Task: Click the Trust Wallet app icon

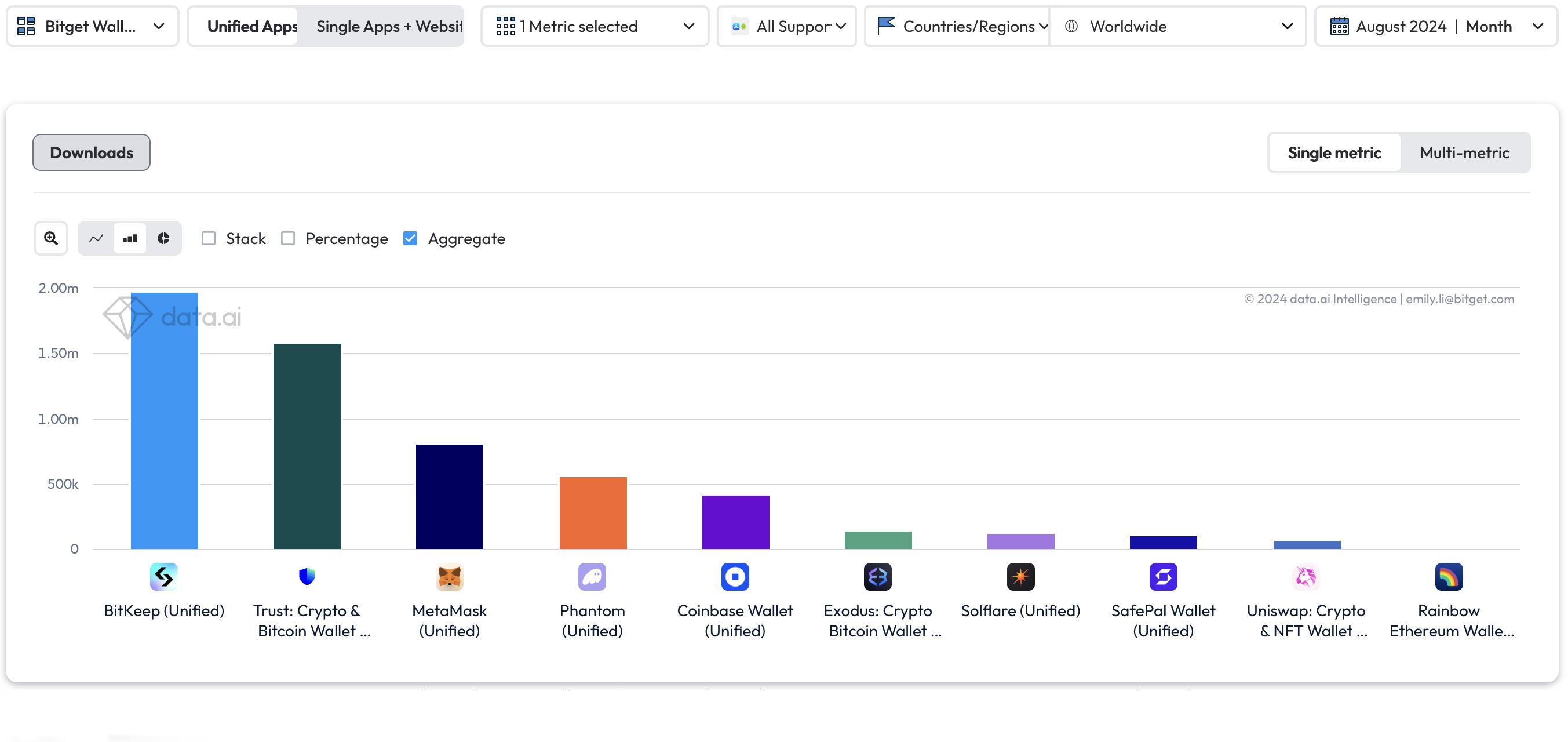Action: coord(307,576)
